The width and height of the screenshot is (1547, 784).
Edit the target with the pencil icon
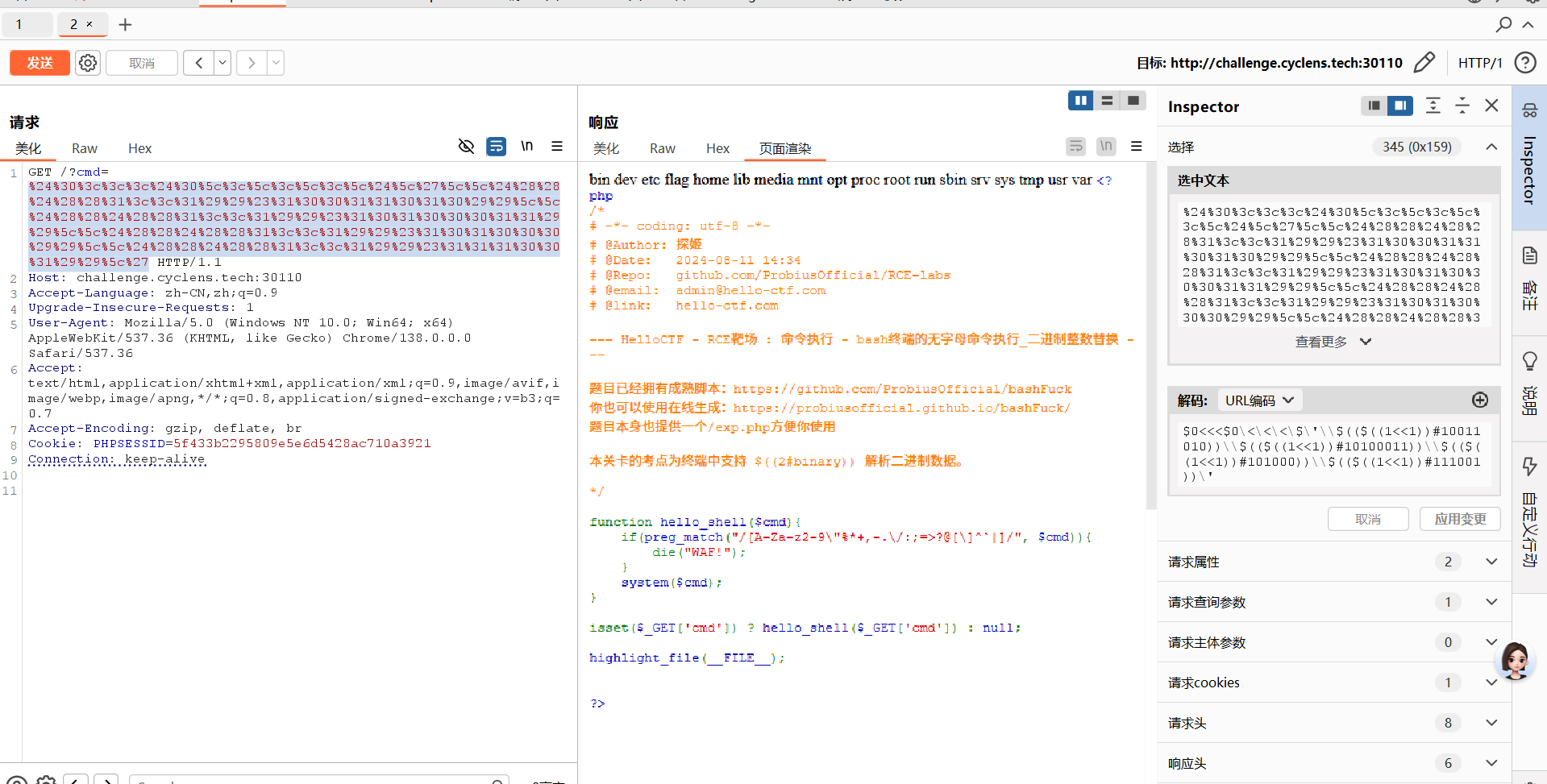1424,63
